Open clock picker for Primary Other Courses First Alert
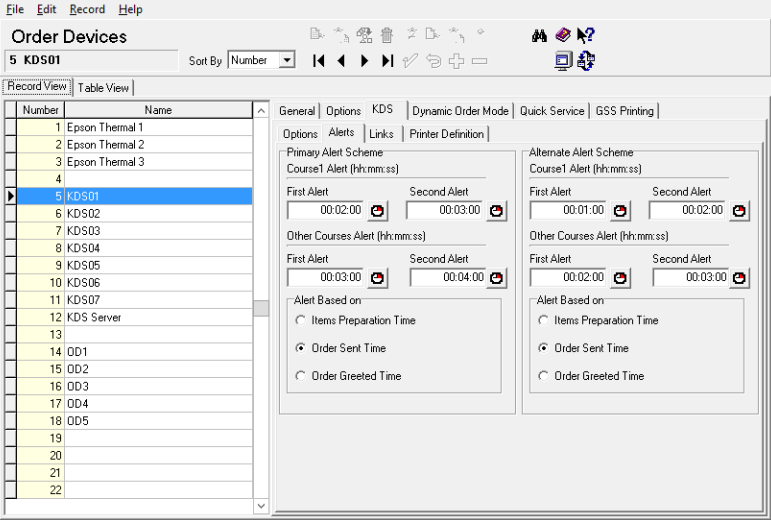The image size is (771, 520). (378, 278)
